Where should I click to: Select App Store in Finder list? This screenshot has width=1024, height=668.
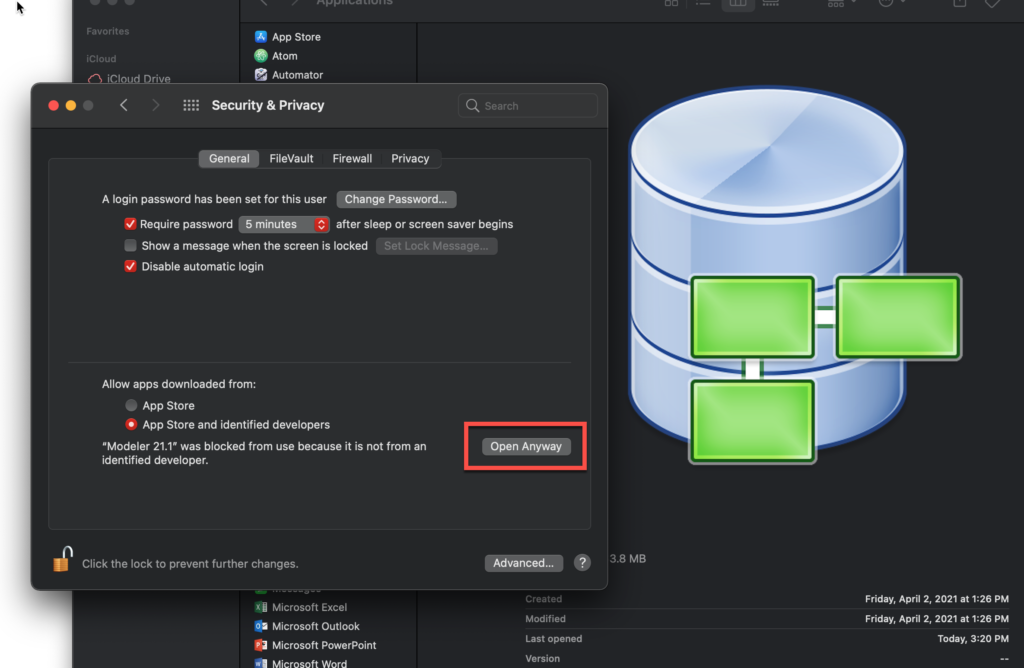tap(288, 37)
